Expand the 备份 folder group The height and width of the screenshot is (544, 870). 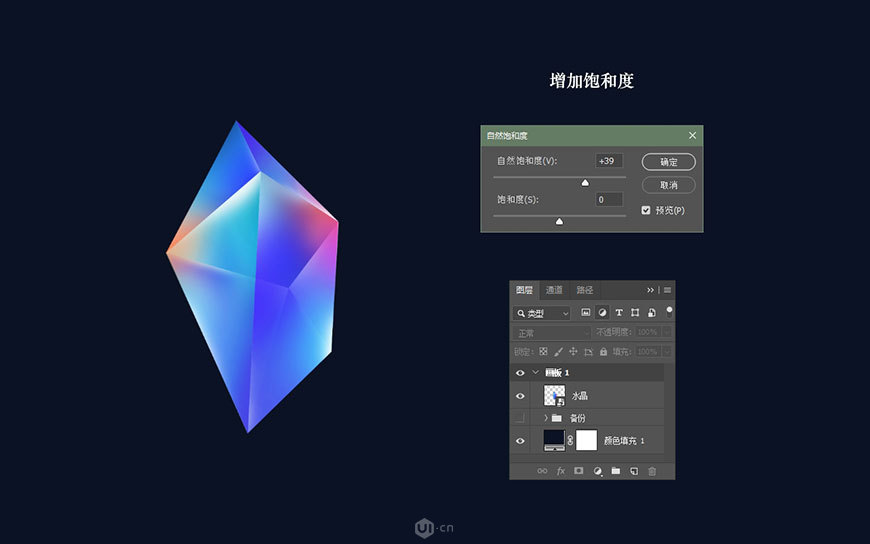(x=545, y=417)
